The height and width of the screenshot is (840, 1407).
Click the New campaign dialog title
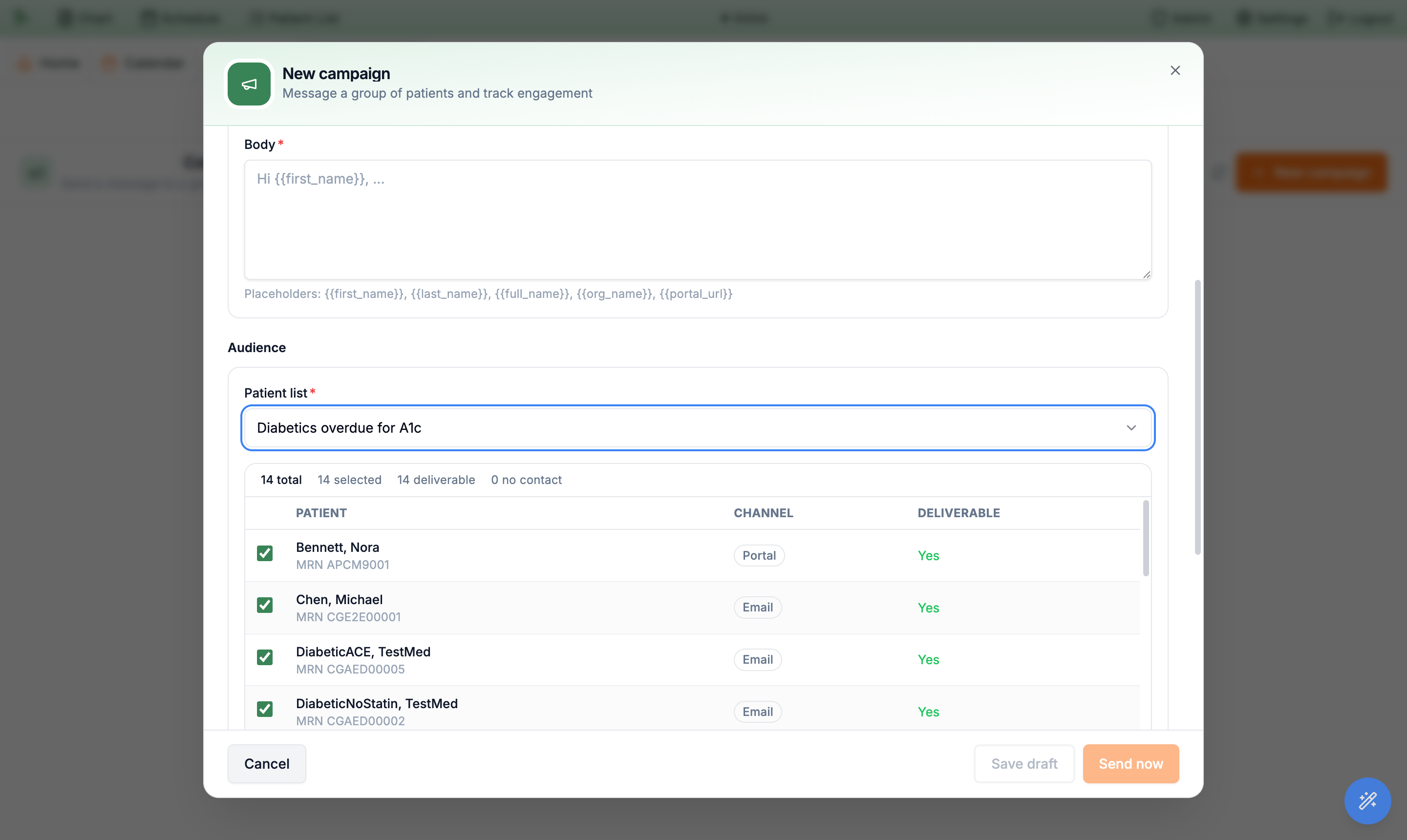tap(336, 74)
